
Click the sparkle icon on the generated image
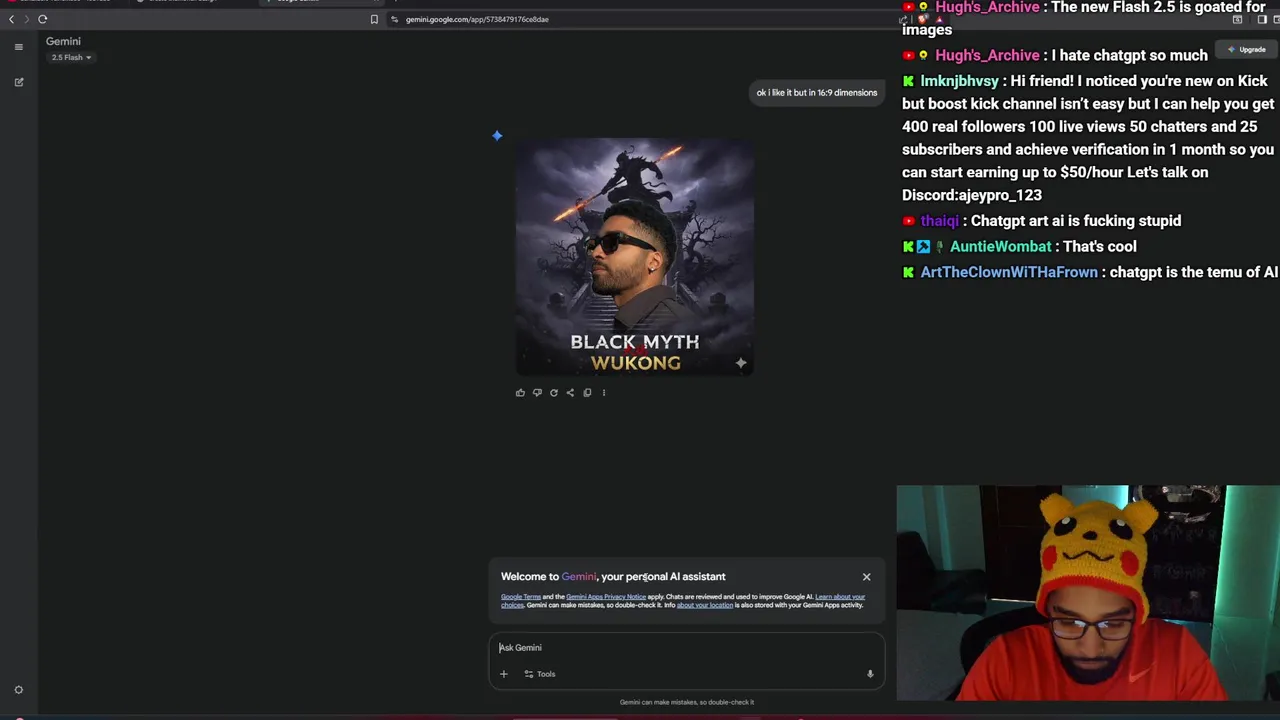[741, 363]
